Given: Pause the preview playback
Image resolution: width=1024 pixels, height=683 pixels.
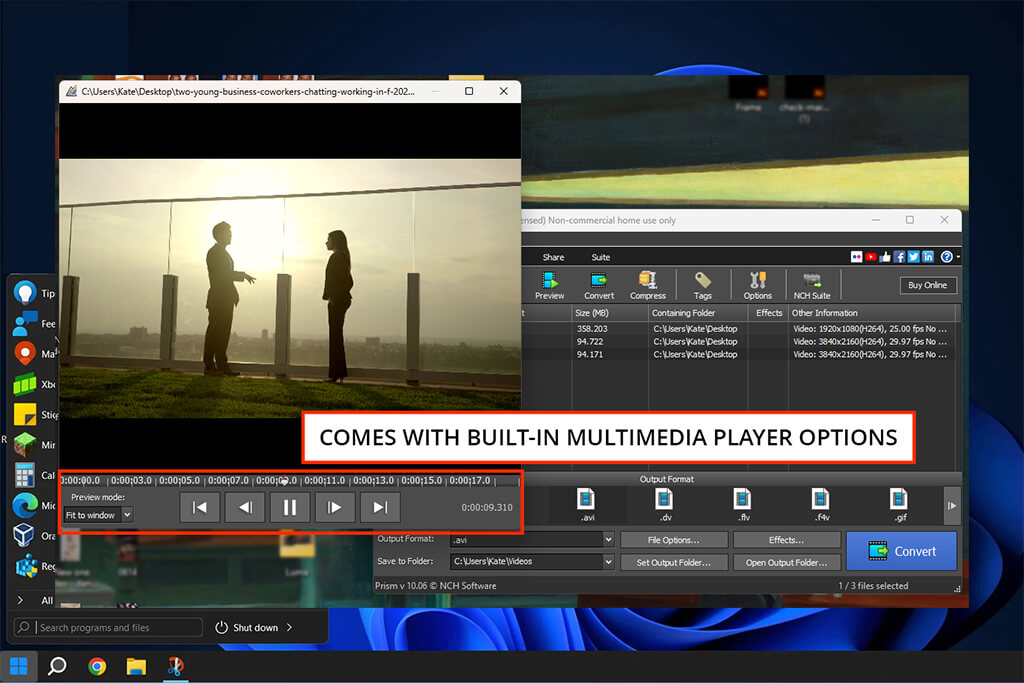Looking at the screenshot, I should click(289, 507).
